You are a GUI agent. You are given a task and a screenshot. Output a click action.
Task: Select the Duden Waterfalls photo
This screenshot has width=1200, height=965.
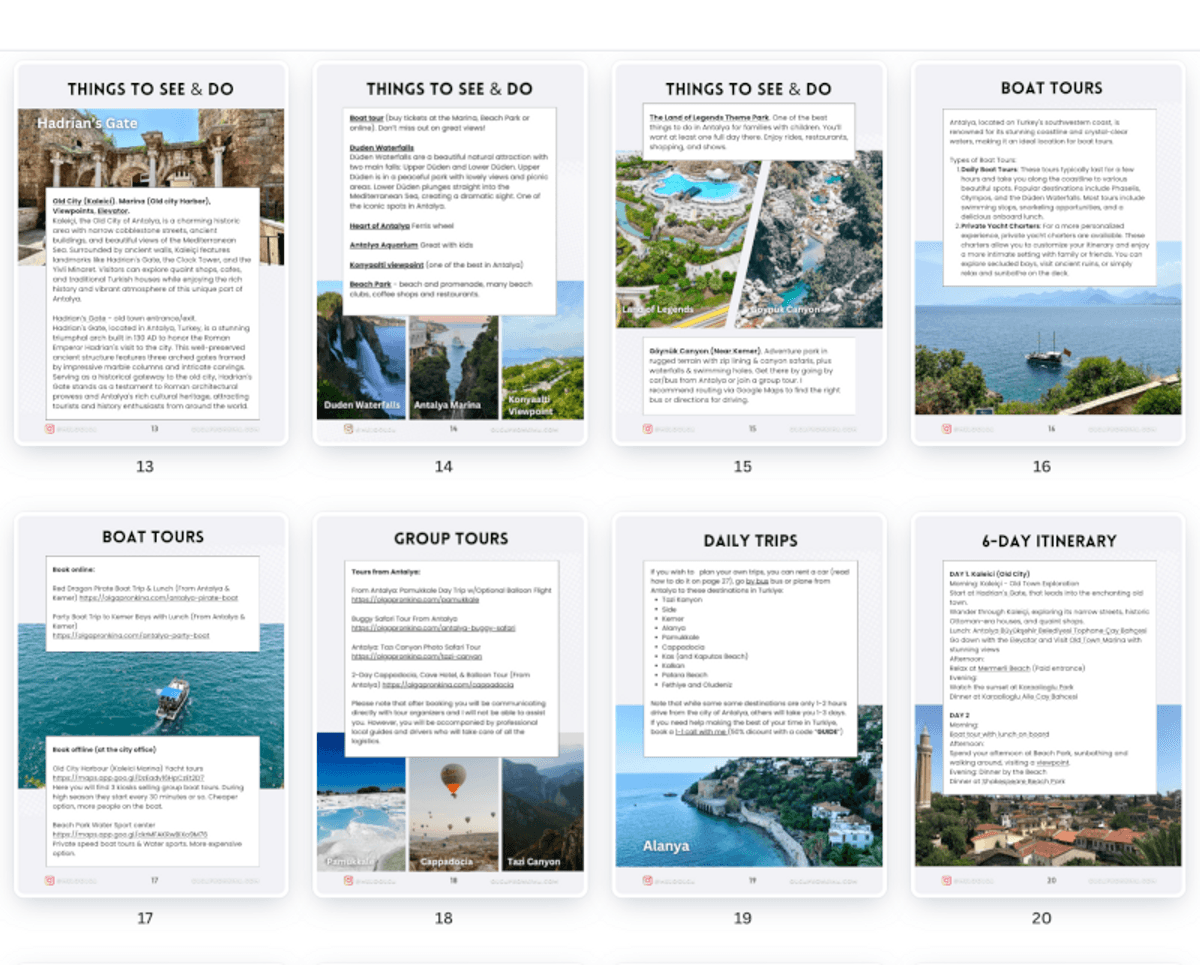click(x=361, y=367)
